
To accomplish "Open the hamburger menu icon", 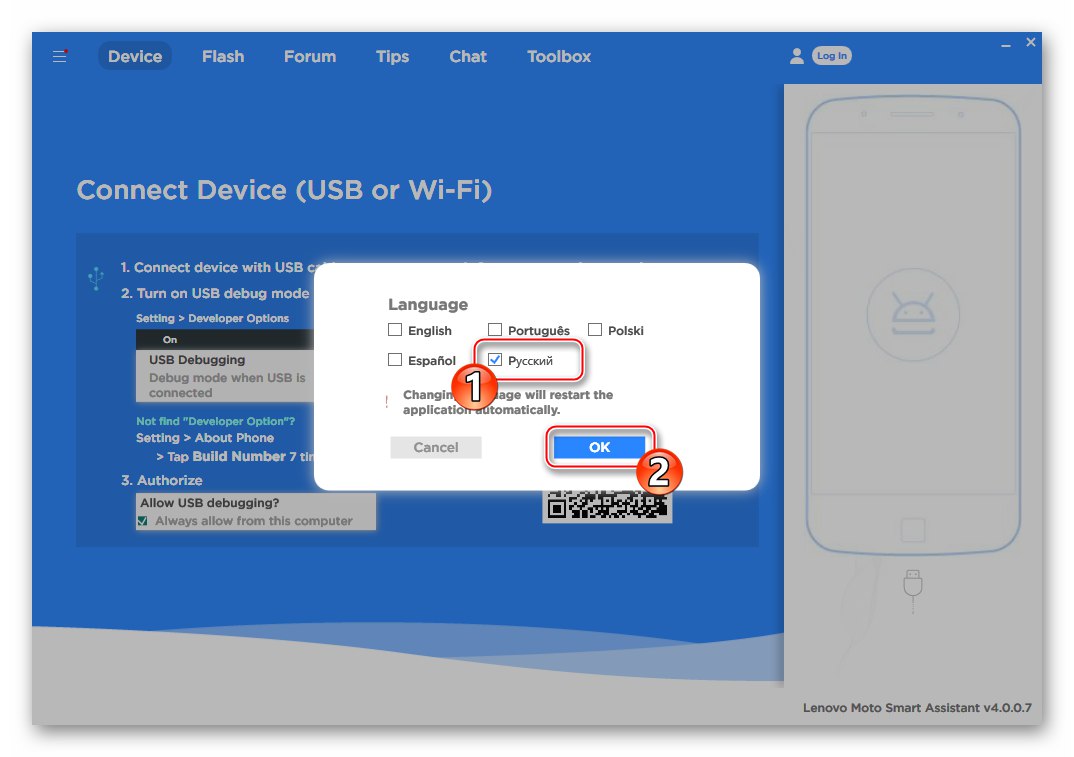I will [60, 56].
